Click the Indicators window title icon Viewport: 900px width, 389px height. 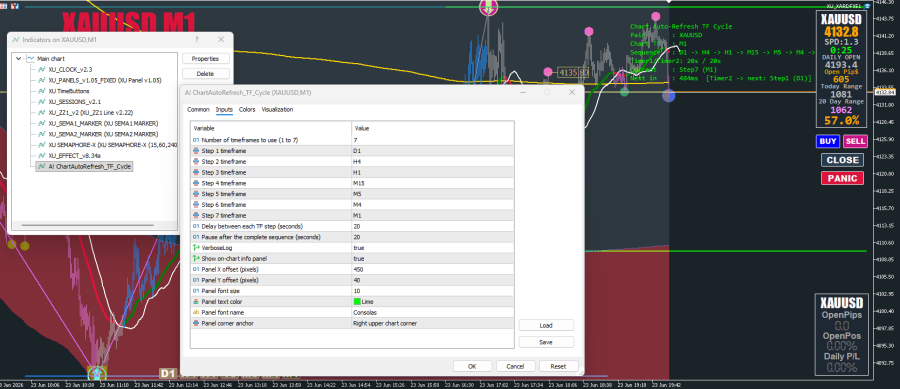(x=15, y=40)
